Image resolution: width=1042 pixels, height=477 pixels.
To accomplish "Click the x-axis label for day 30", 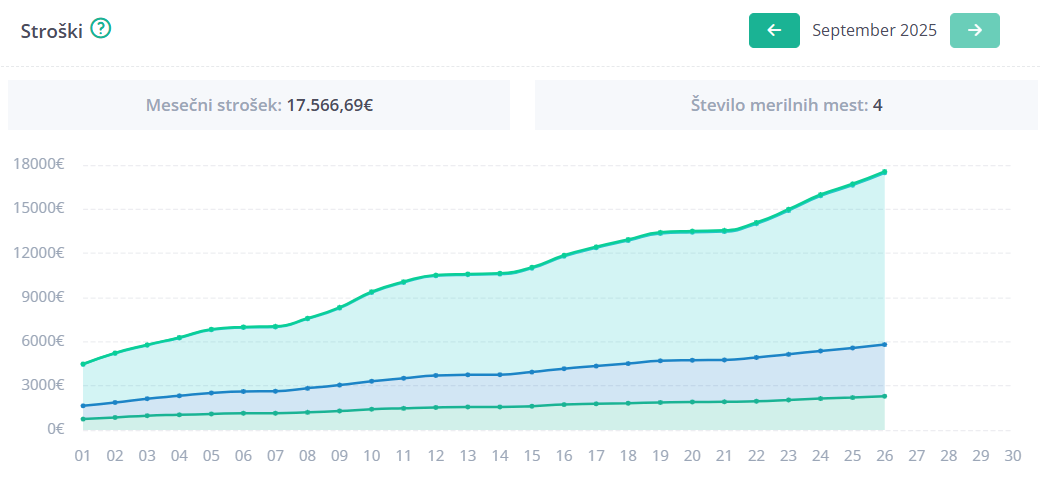I will pos(1012,455).
